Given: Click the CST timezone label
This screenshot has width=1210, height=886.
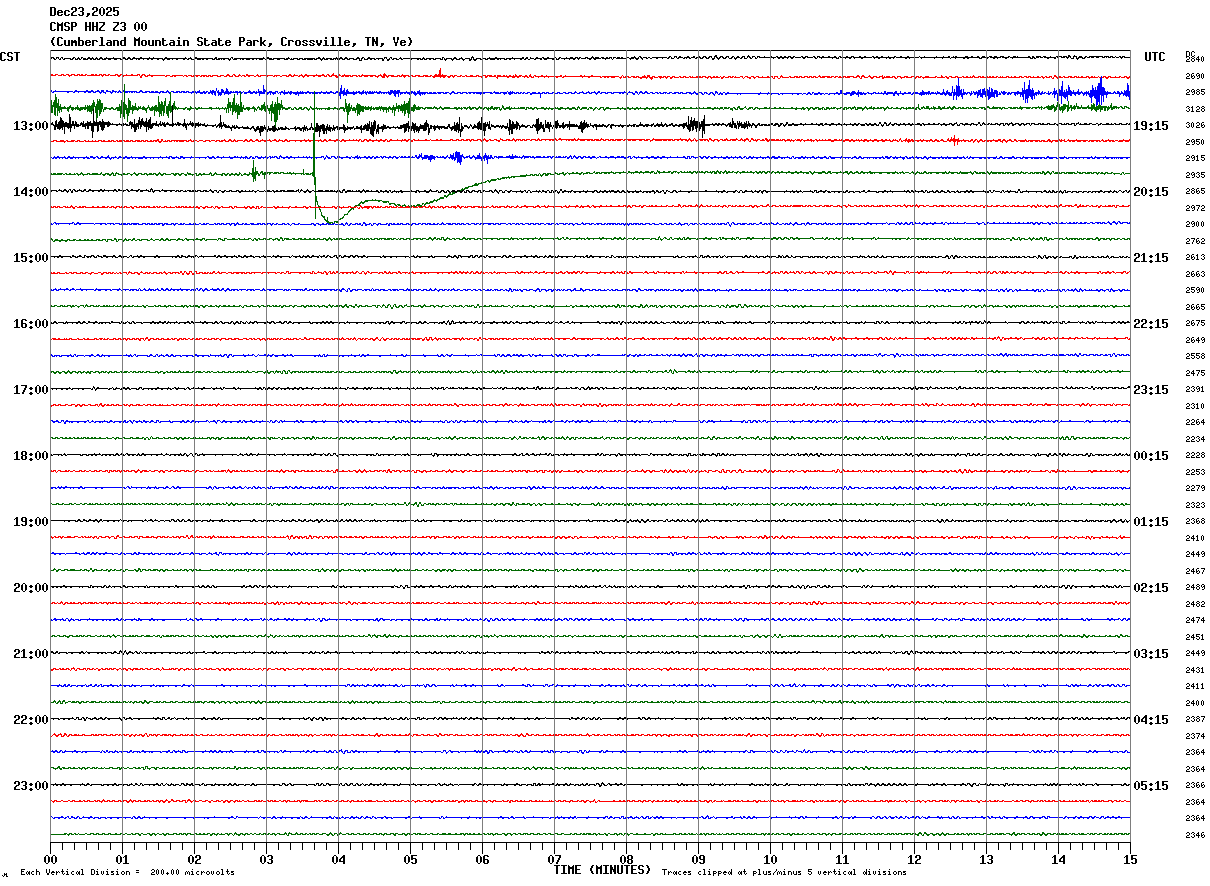Looking at the screenshot, I should tap(10, 57).
